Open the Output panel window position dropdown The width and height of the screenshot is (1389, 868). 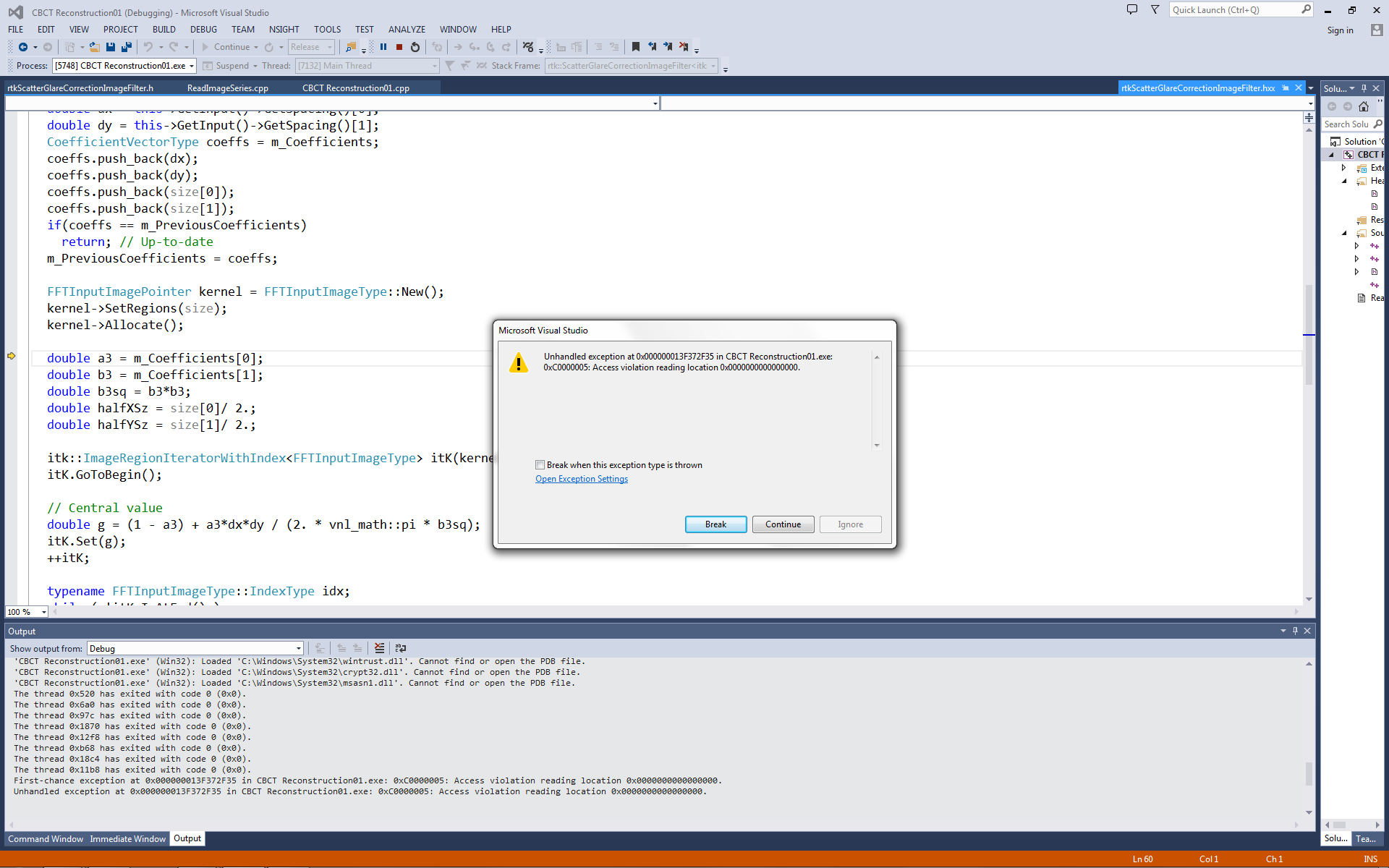click(1283, 631)
